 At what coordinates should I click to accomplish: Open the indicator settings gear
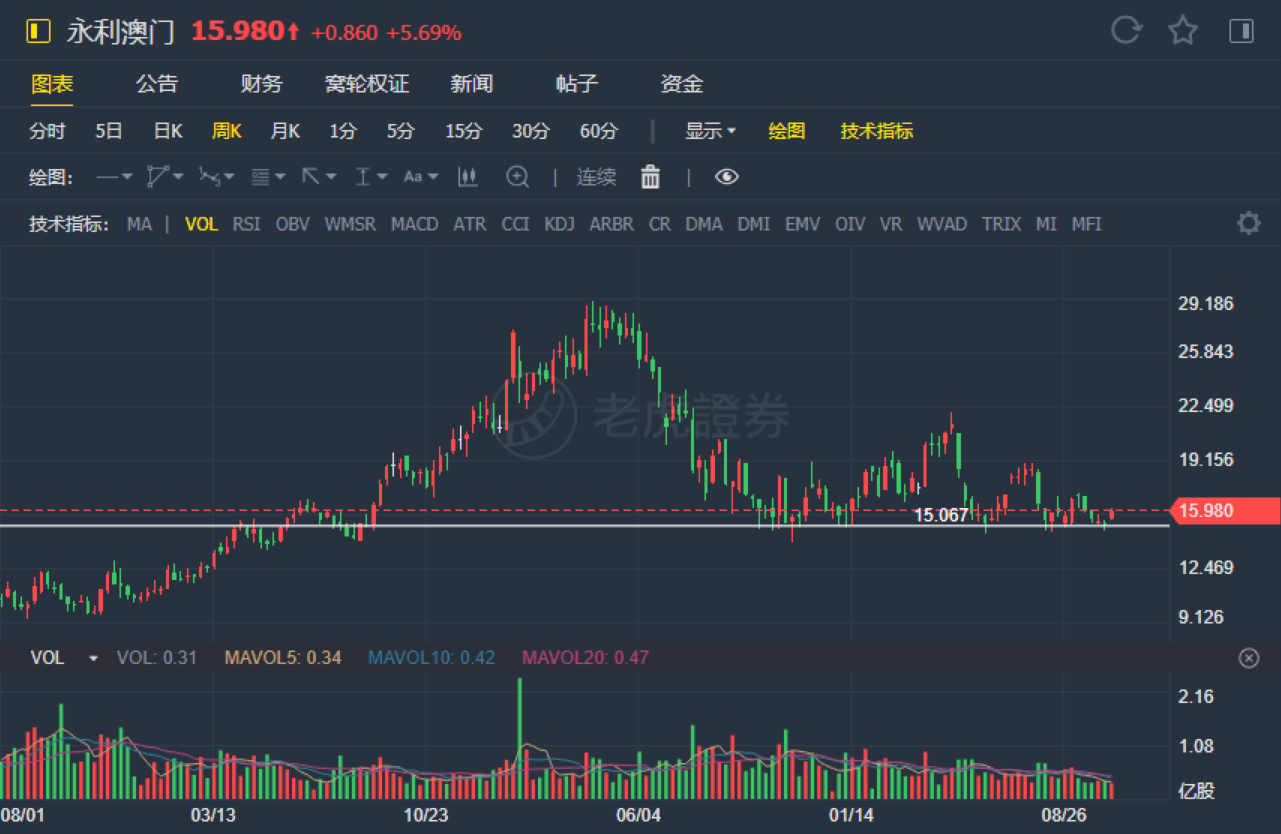pos(1248,223)
